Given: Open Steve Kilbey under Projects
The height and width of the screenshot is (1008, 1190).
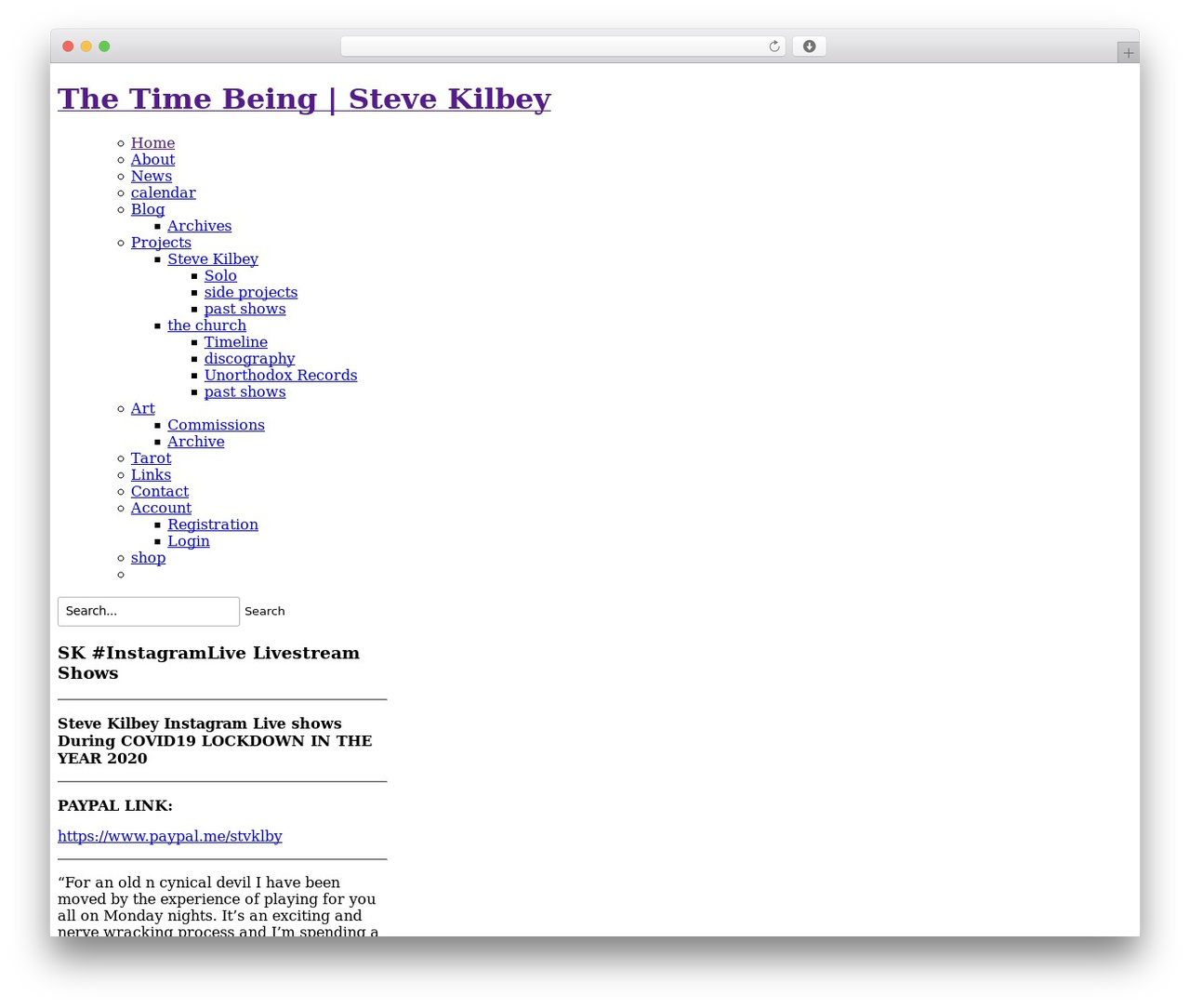Looking at the screenshot, I should click(213, 259).
